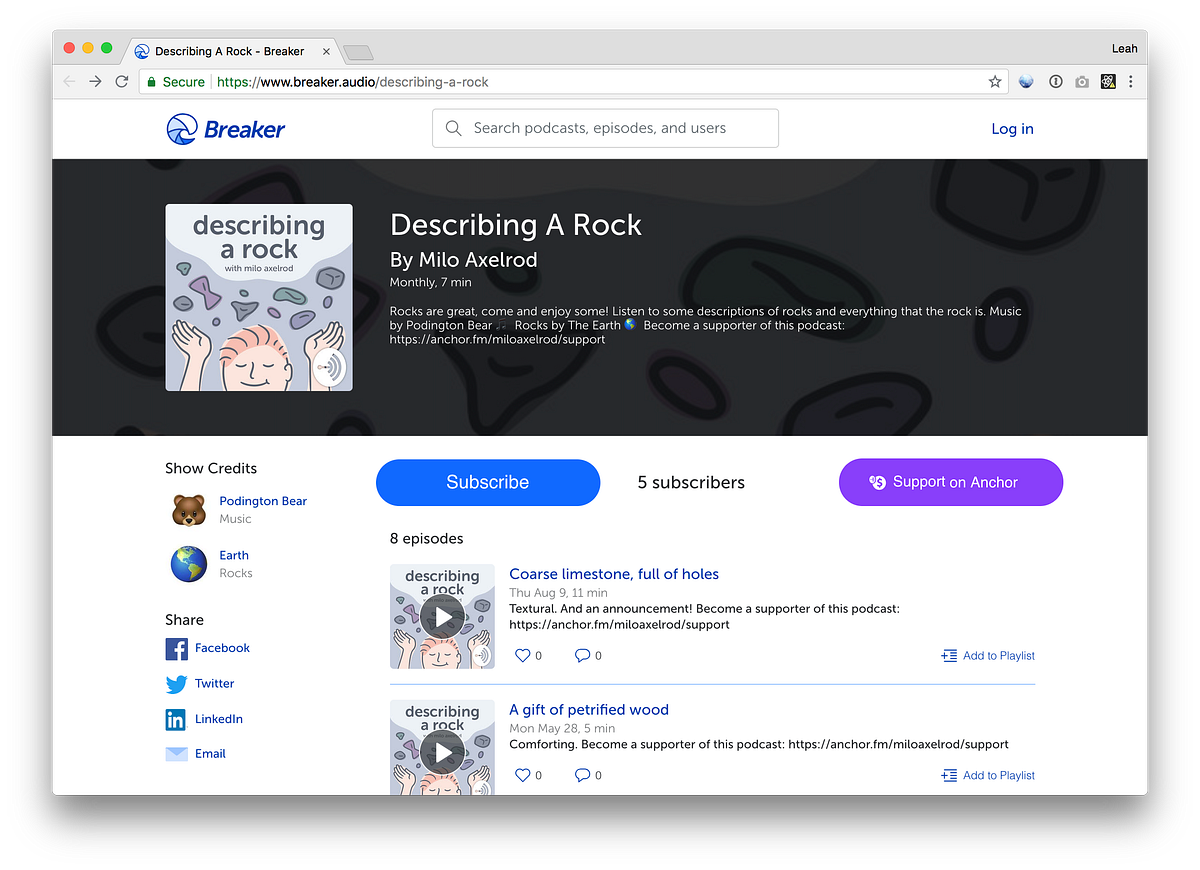Screen dimensions: 1200x870
Task: Play the "Coarse limestone" episode
Action: (442, 617)
